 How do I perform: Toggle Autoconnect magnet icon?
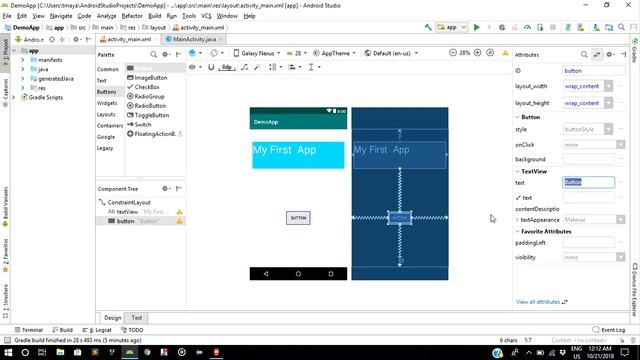[x=211, y=67]
